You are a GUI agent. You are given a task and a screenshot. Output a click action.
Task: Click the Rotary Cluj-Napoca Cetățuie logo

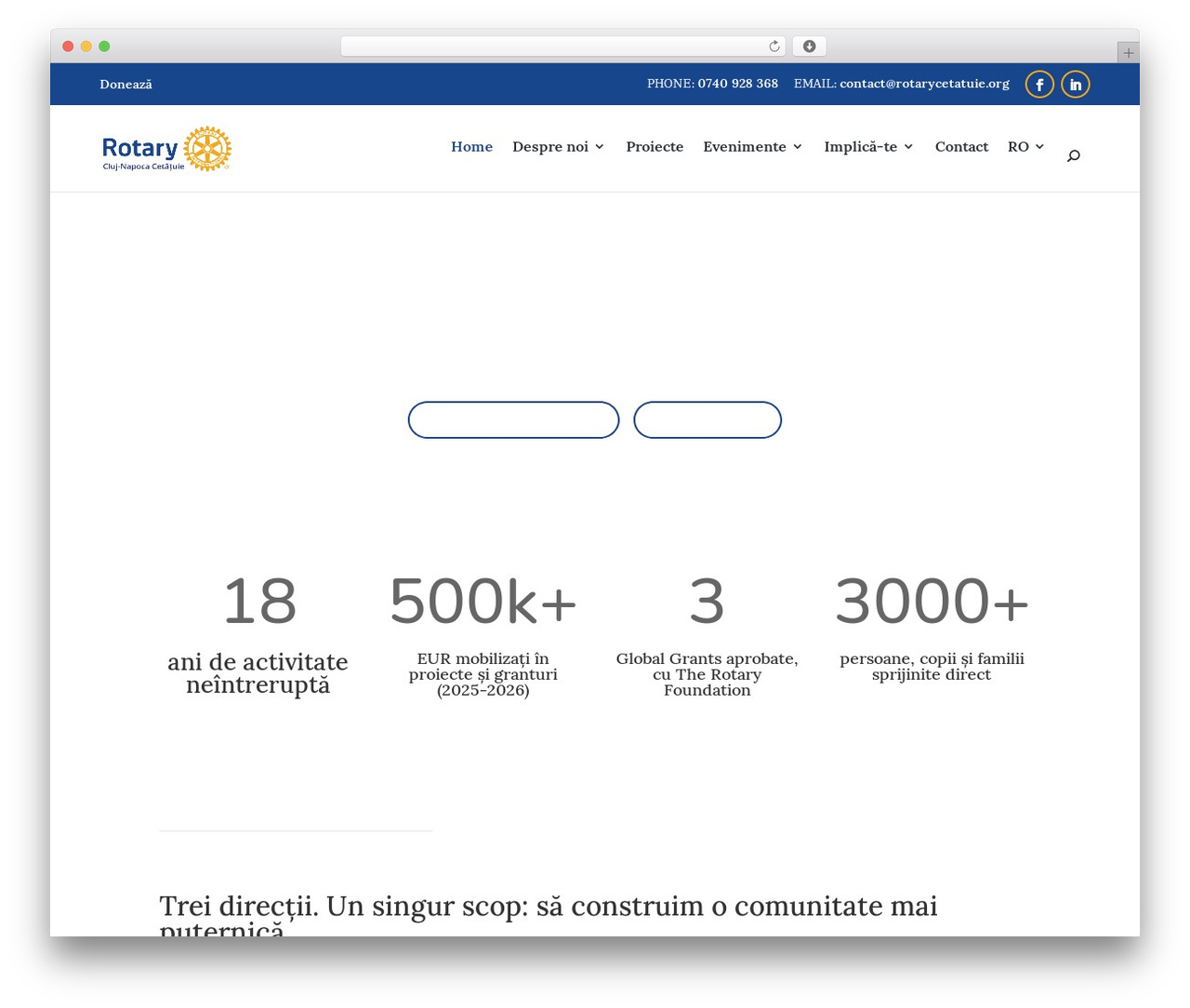pos(166,149)
